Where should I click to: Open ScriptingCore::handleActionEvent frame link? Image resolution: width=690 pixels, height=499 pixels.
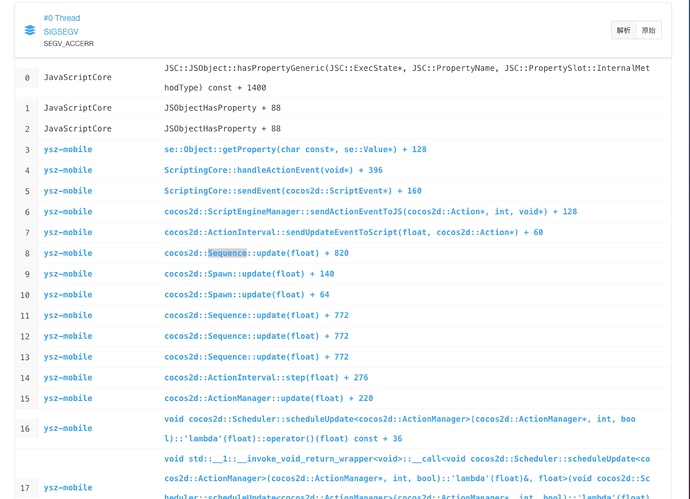(273, 170)
